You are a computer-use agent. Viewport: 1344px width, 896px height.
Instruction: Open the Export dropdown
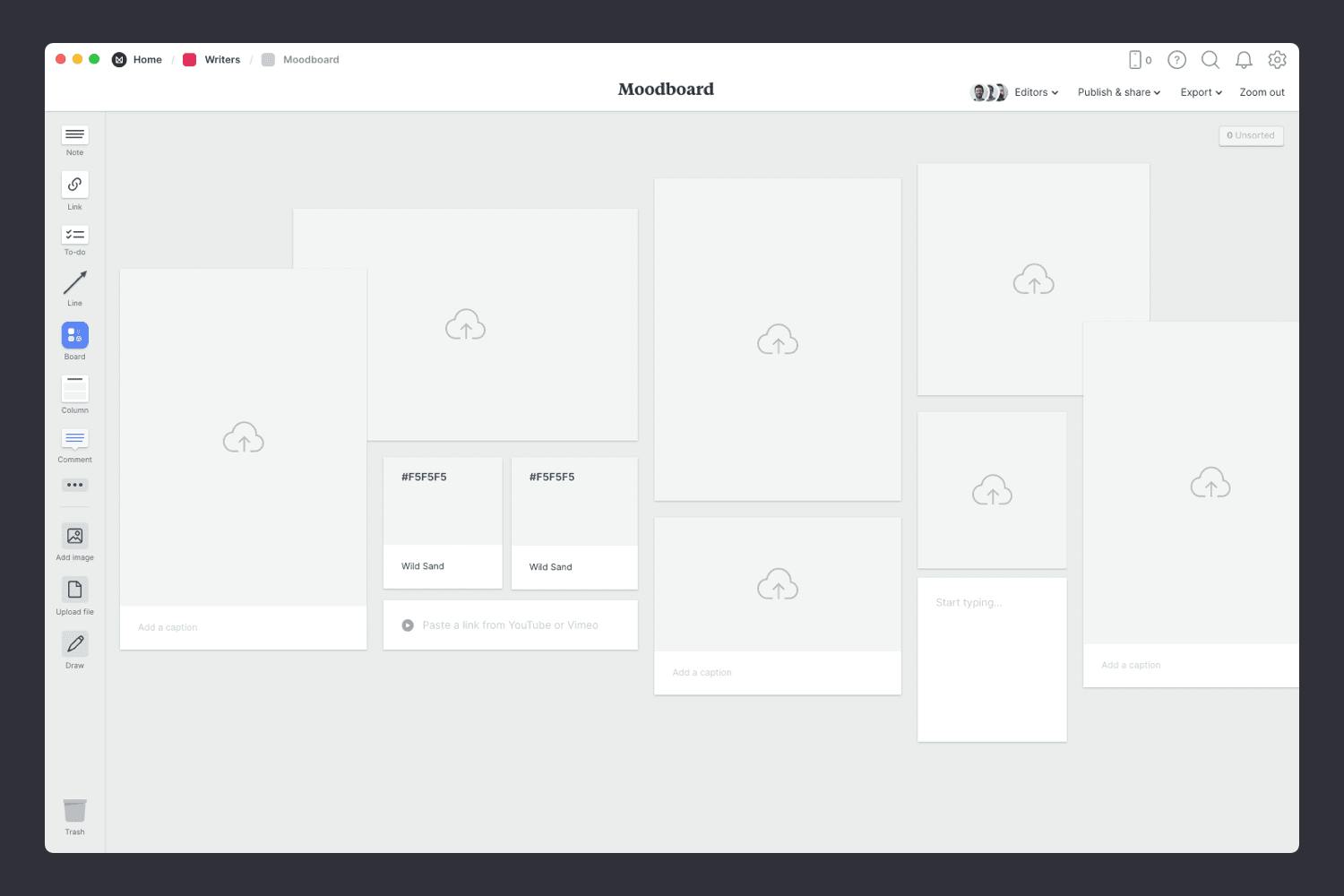coord(1201,92)
